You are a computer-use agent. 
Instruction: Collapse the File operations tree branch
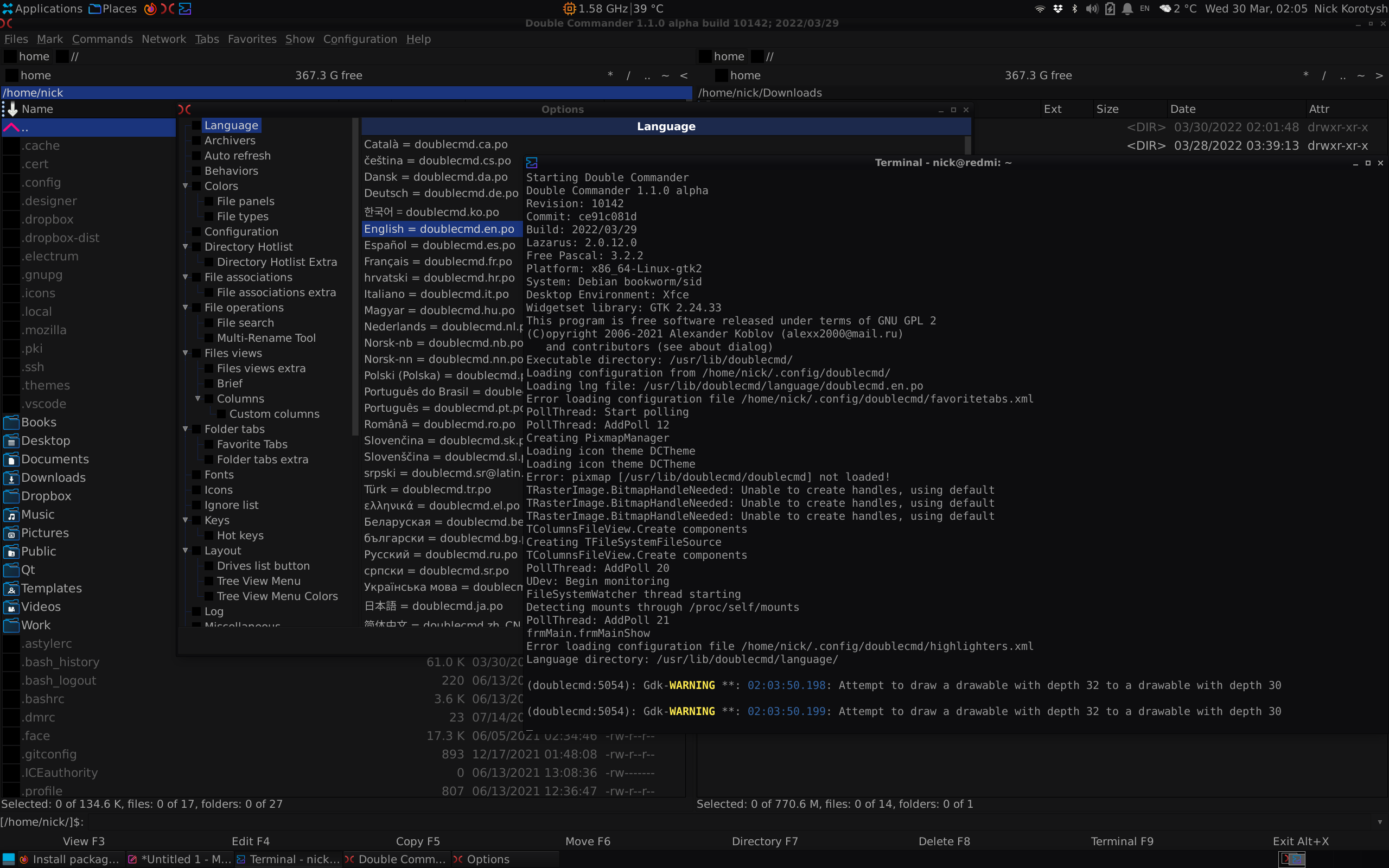point(186,307)
